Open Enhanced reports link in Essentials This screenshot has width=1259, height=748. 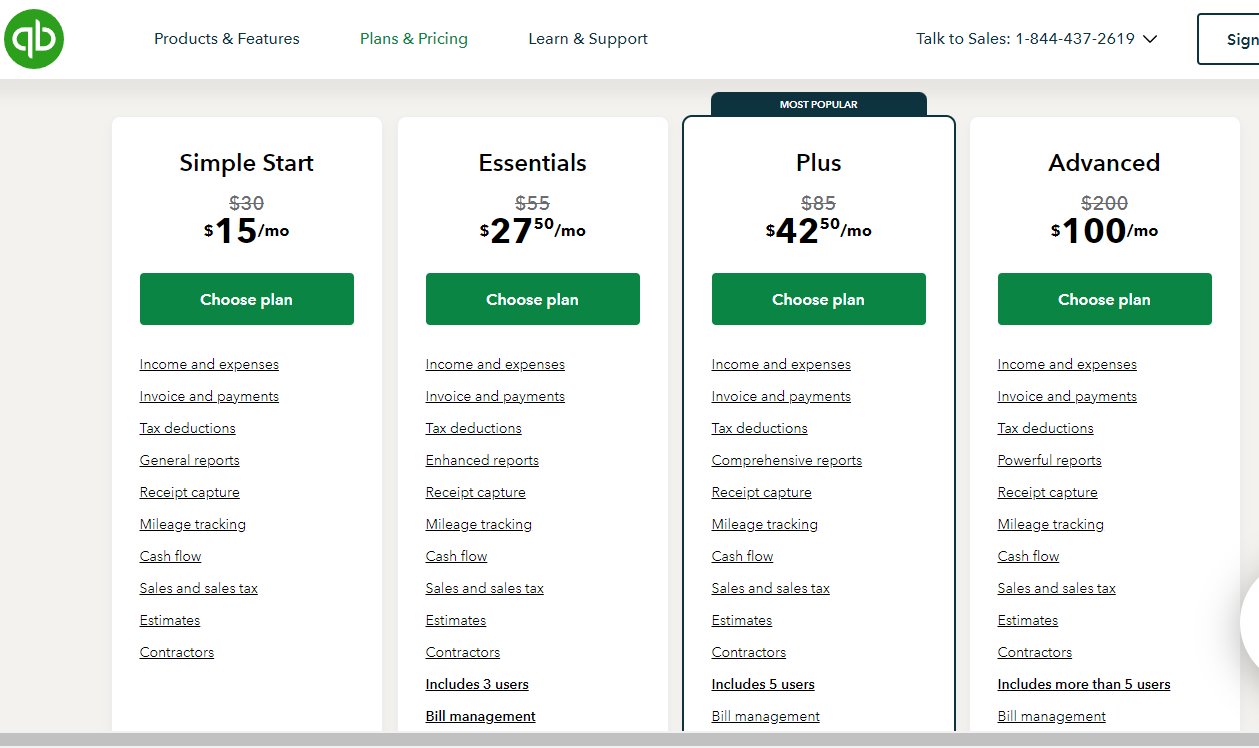pos(482,460)
